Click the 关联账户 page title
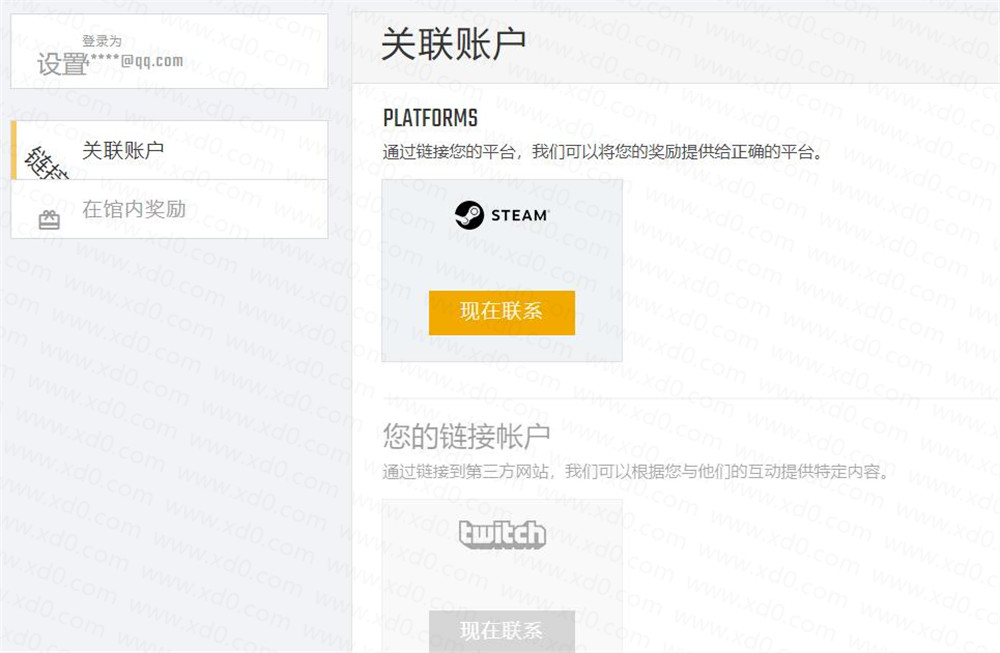Screen dimensions: 1000x653 point(453,44)
